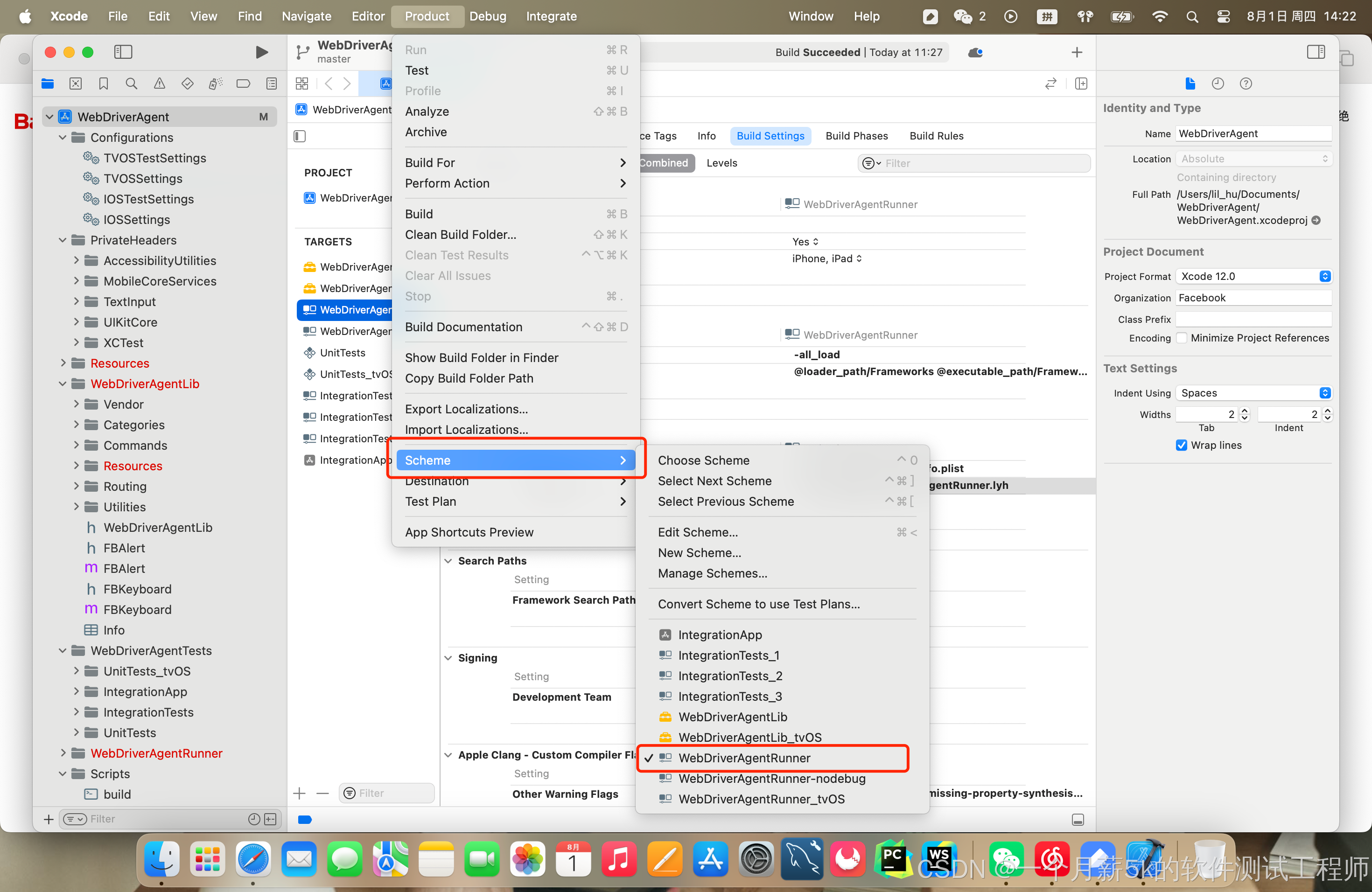The width and height of the screenshot is (1372, 892).
Task: Open the Build For submenu
Action: pos(515,162)
